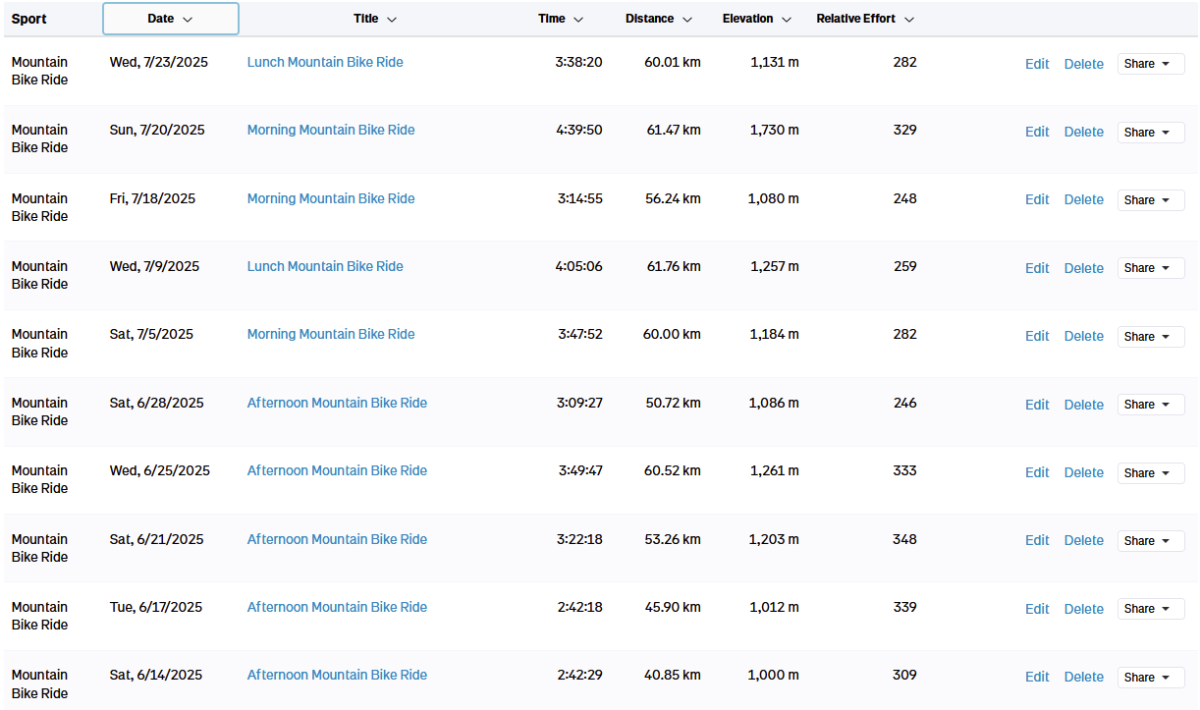Image resolution: width=1200 pixels, height=710 pixels.
Task: Edit the 6/17/2025 ride
Action: click(x=1037, y=609)
